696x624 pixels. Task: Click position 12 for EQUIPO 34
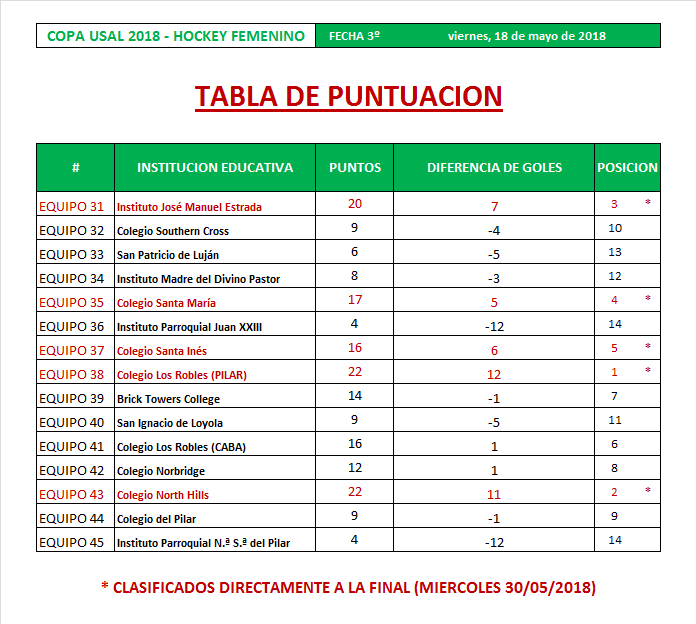pos(615,276)
